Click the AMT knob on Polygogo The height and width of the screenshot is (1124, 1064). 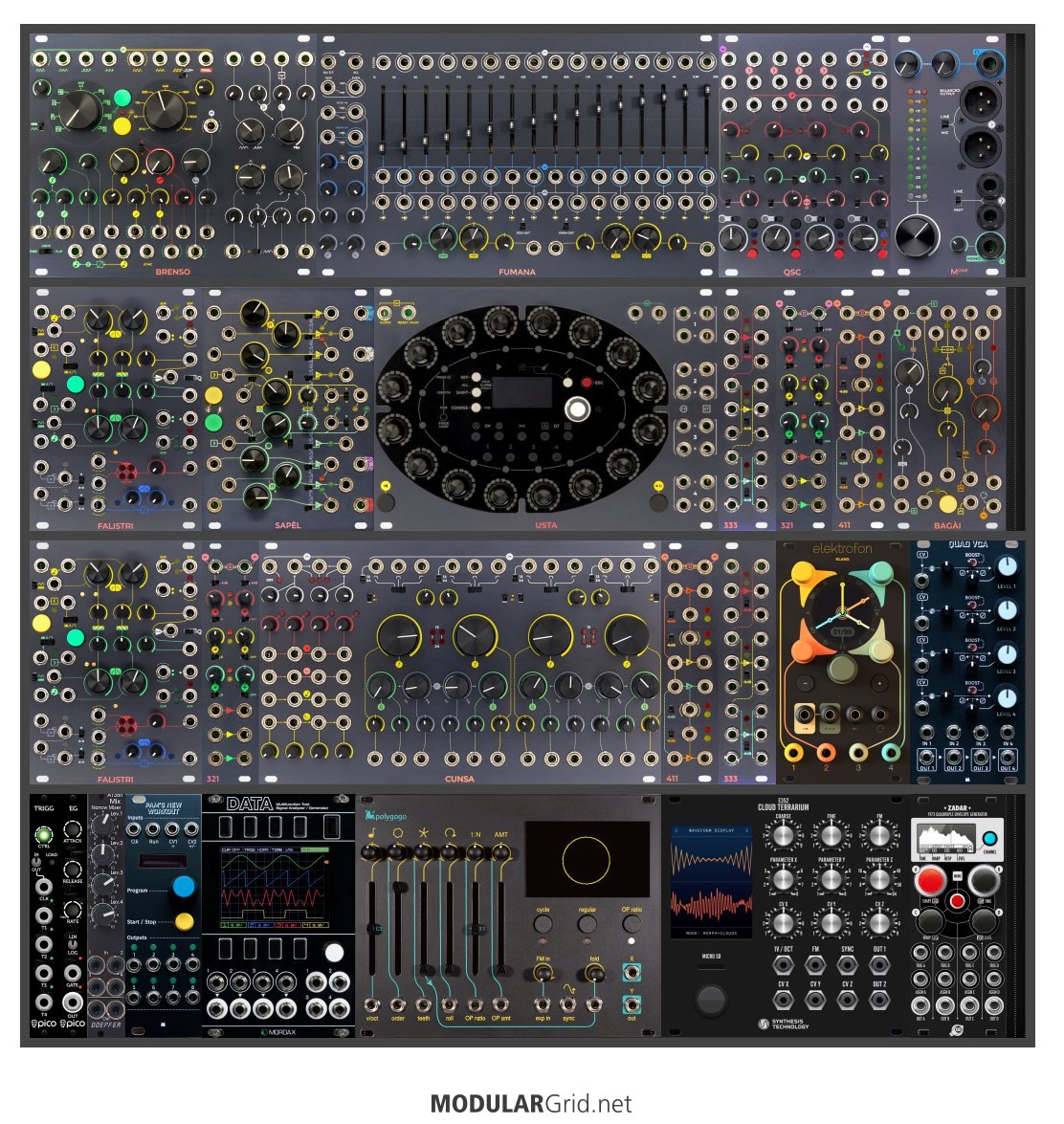point(500,852)
